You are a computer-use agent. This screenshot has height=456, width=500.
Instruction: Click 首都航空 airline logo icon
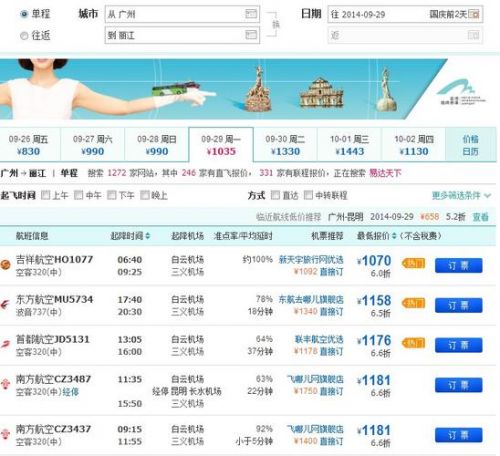pyautogui.click(x=5, y=344)
